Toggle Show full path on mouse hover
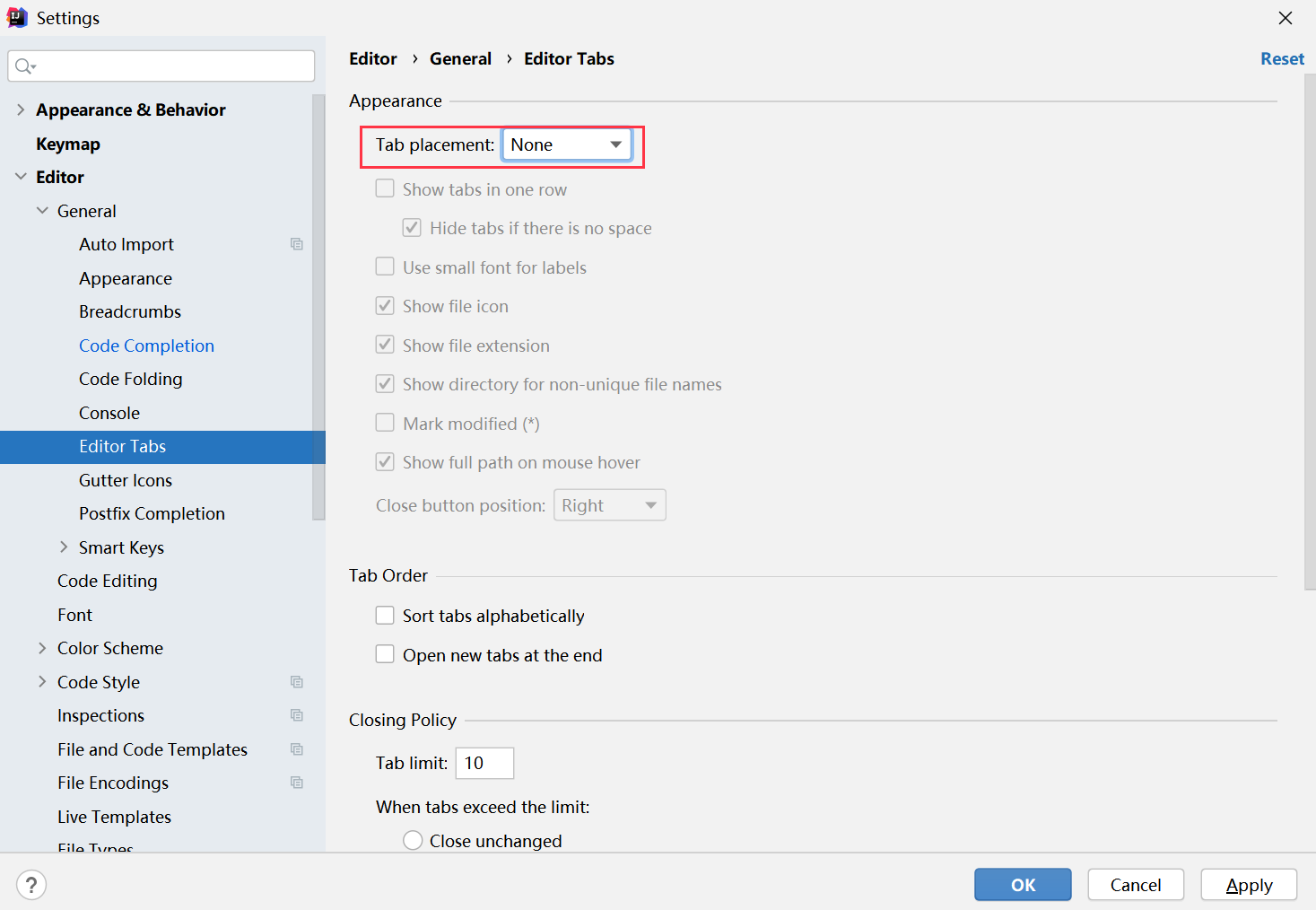Image resolution: width=1316 pixels, height=910 pixels. [x=385, y=461]
